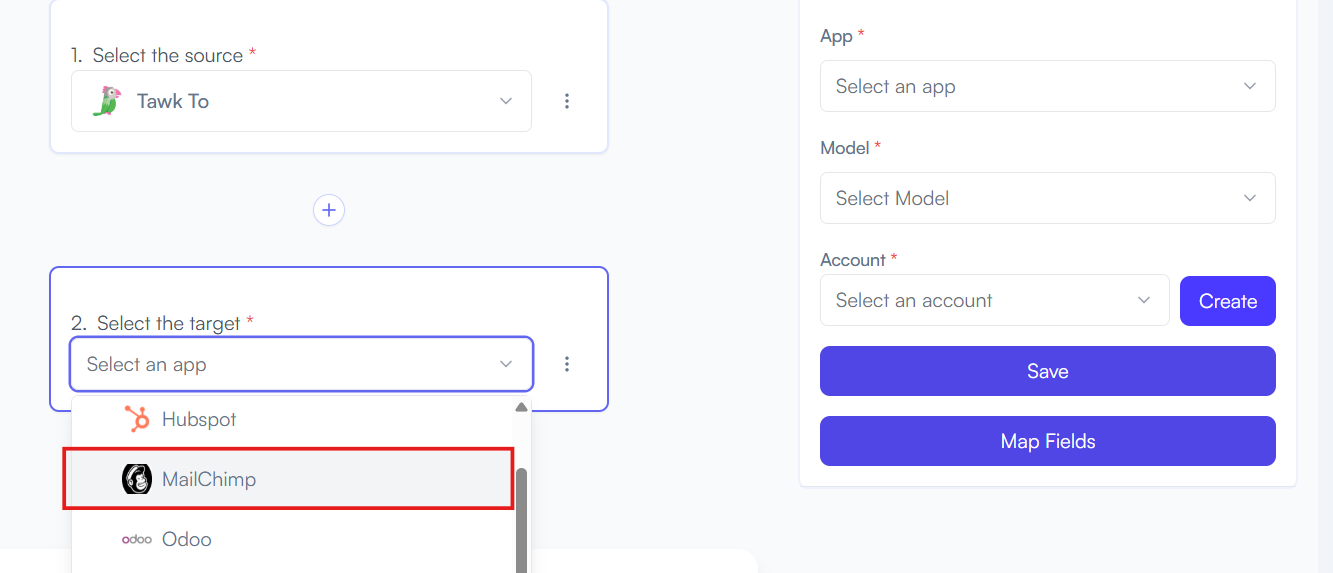Screen dimensions: 1333x573
Task: Click the app list scrollbar thumb
Action: pyautogui.click(x=521, y=519)
